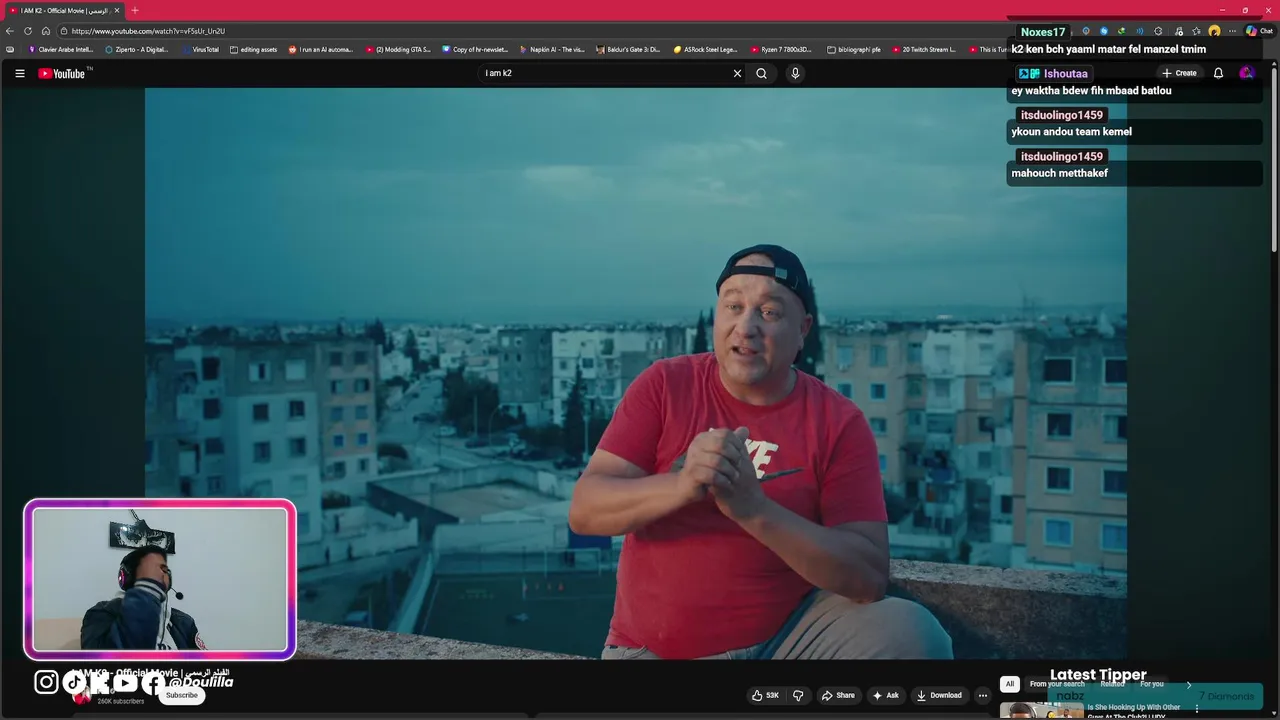Open the 'Ziperto - A Digital...' bookmark
This screenshot has width=1280, height=720.
[x=137, y=49]
